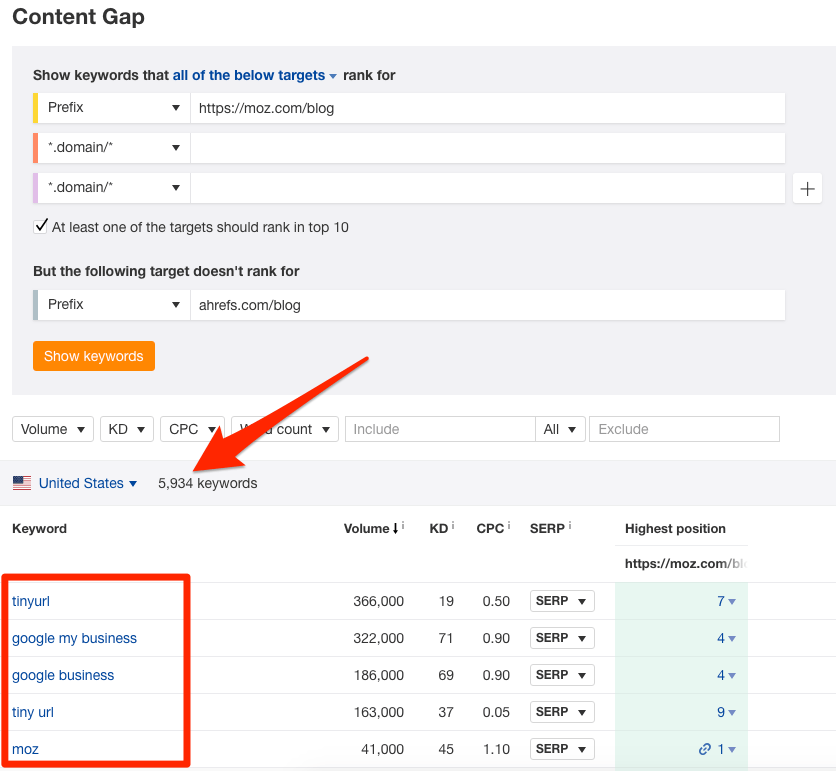
Task: Toggle 'At least one target in top 10' checkbox
Action: pyautogui.click(x=41, y=227)
